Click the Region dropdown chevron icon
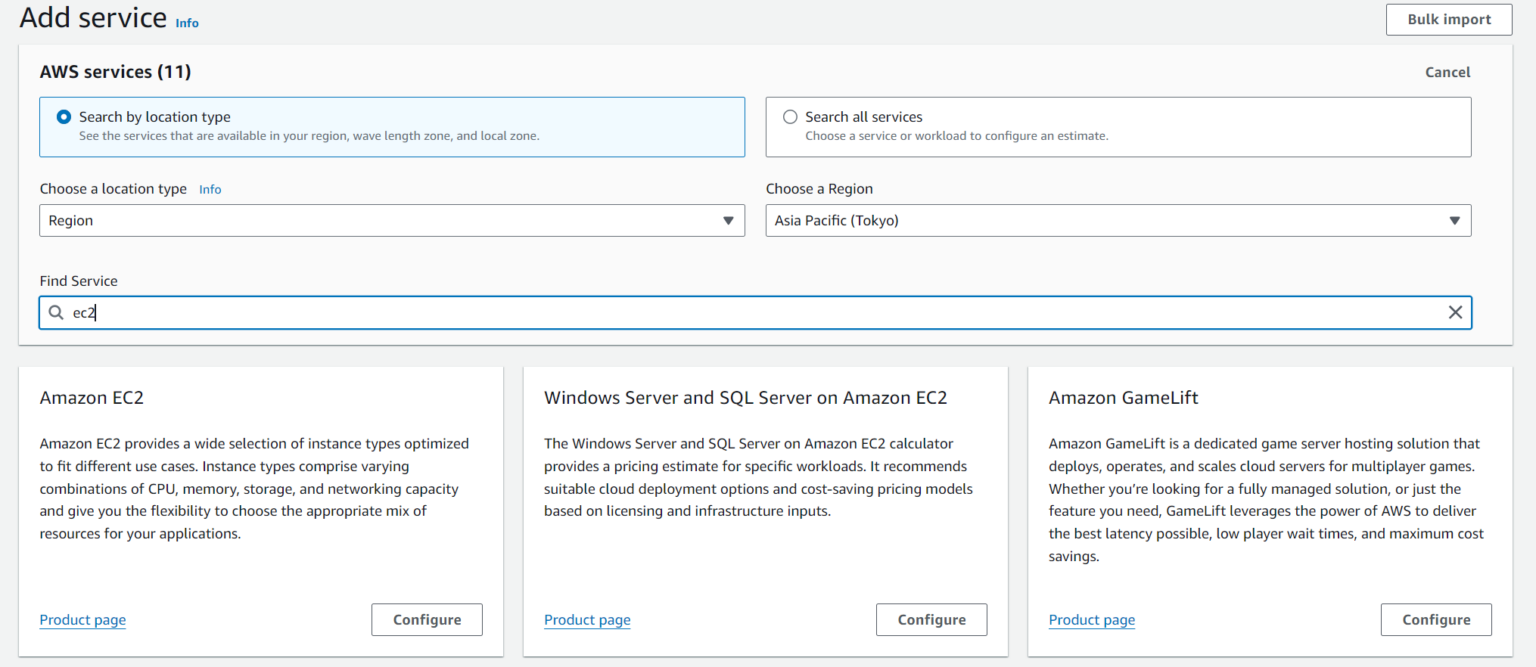The width and height of the screenshot is (1536, 667). tap(1455, 220)
